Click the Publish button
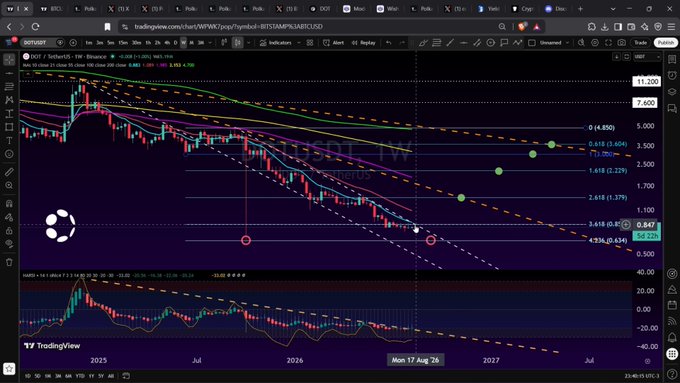This screenshot has width=680, height=383. coord(666,43)
